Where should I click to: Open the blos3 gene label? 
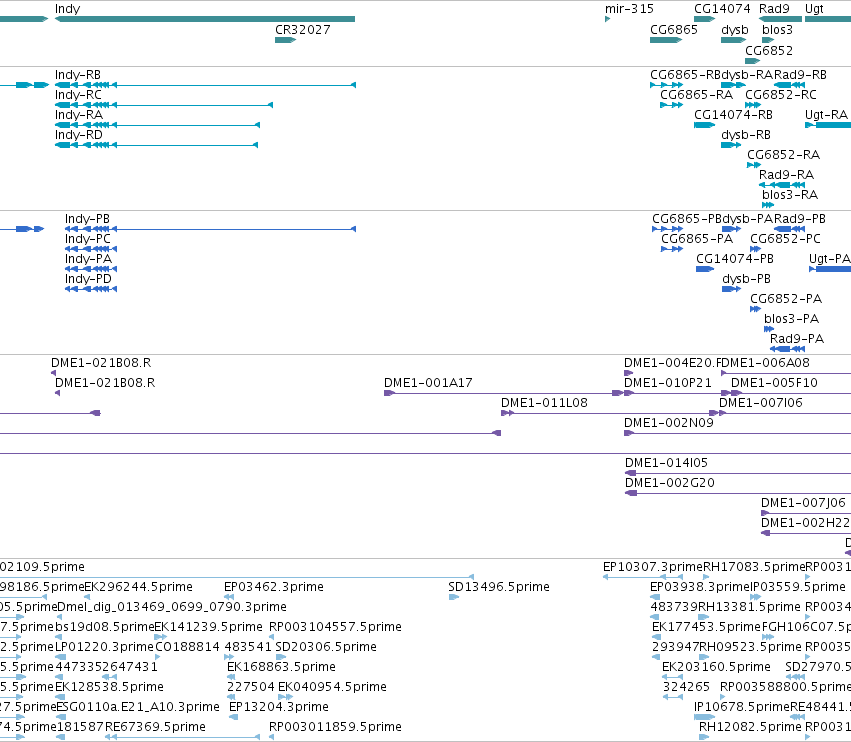(777, 30)
